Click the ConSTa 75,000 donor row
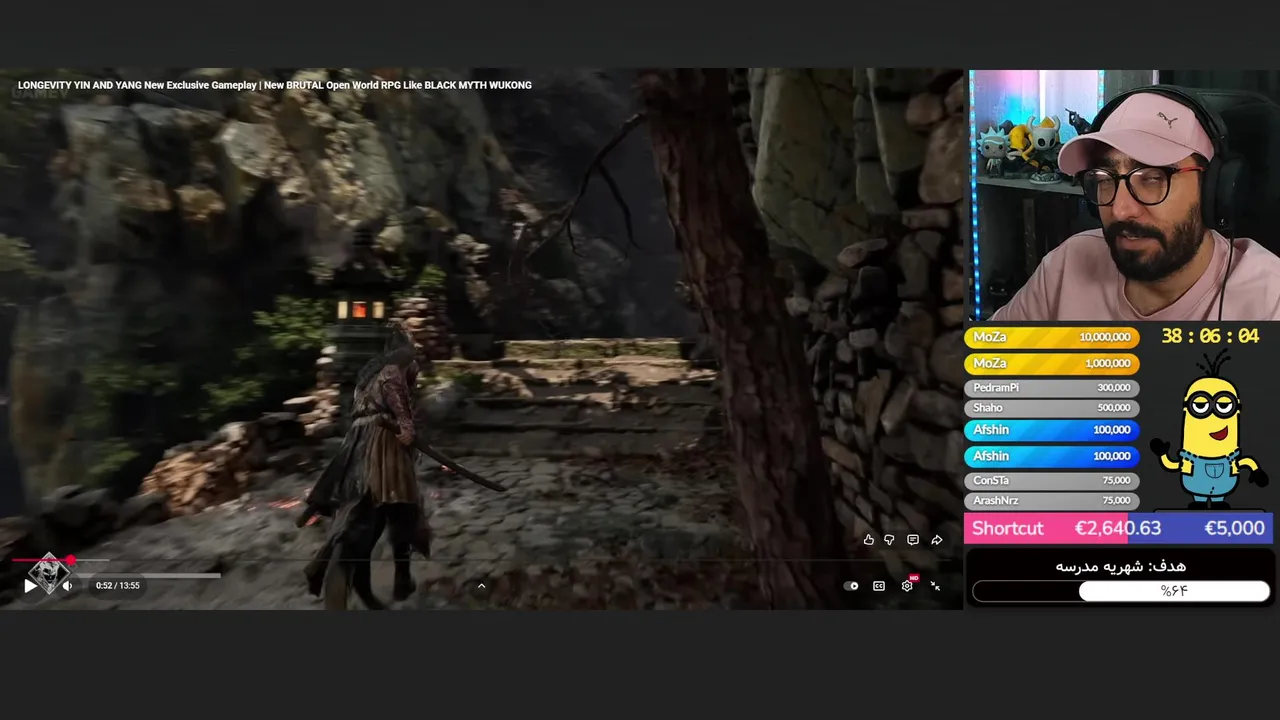Image resolution: width=1280 pixels, height=720 pixels. pyautogui.click(x=1051, y=481)
